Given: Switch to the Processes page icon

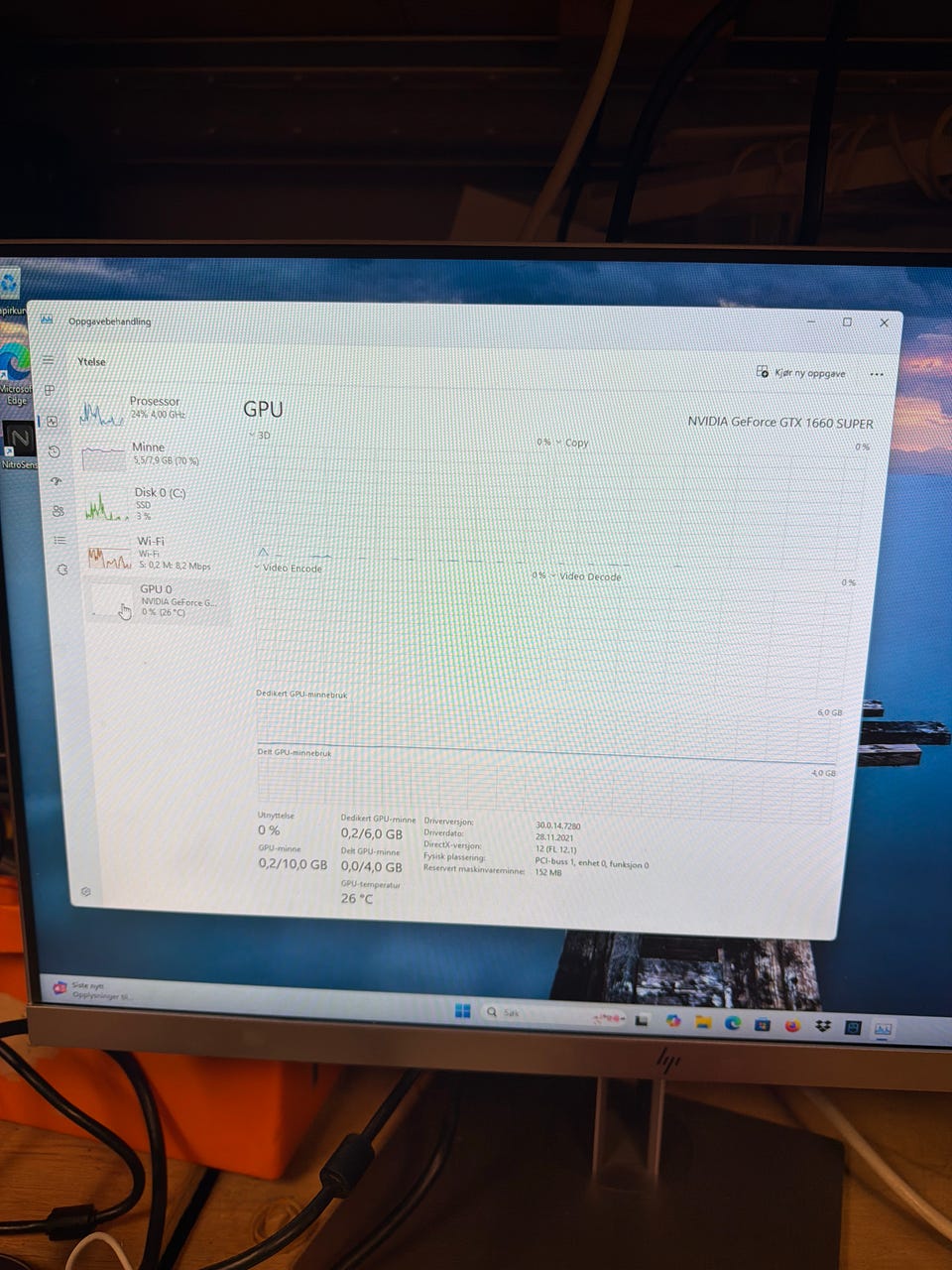Looking at the screenshot, I should point(50,390).
